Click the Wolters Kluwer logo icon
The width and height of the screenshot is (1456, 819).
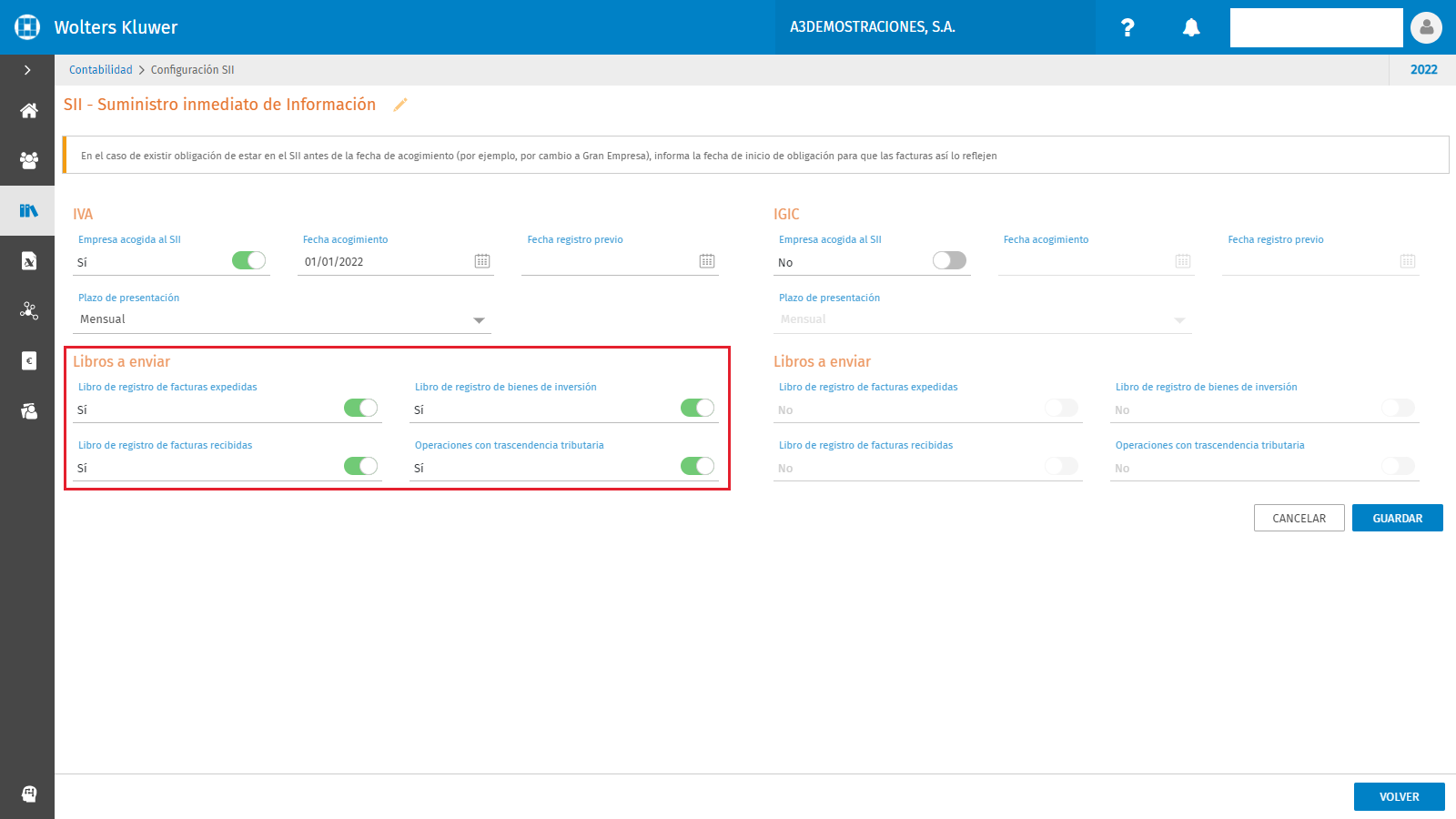[27, 27]
